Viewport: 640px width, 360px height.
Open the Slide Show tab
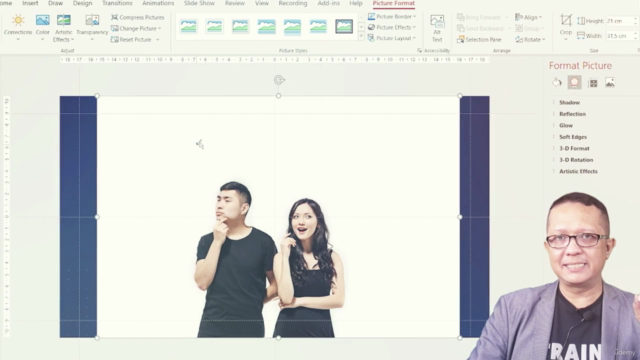199,3
